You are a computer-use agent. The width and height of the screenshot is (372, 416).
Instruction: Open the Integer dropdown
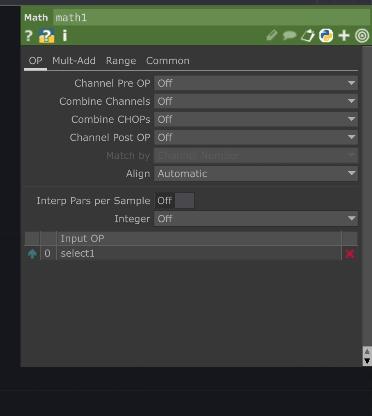click(256, 219)
